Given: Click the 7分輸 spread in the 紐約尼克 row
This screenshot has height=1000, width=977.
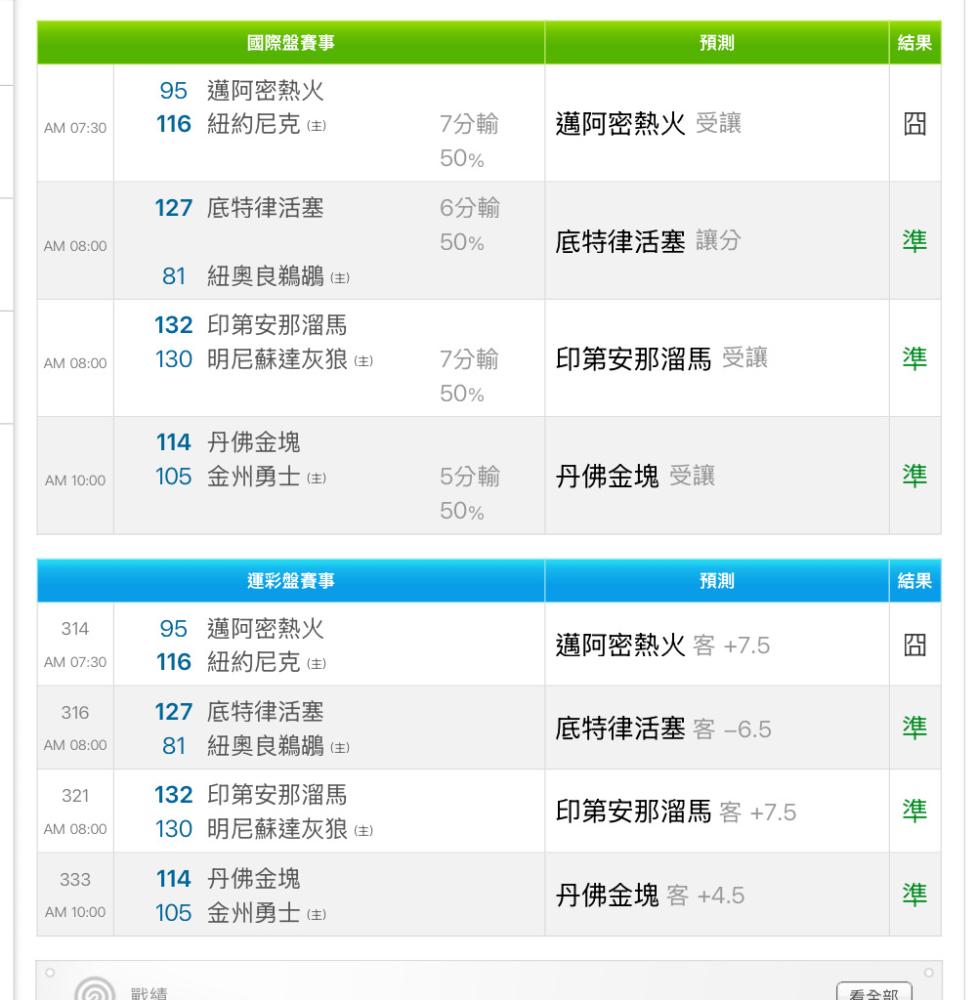Looking at the screenshot, I should 469,124.
